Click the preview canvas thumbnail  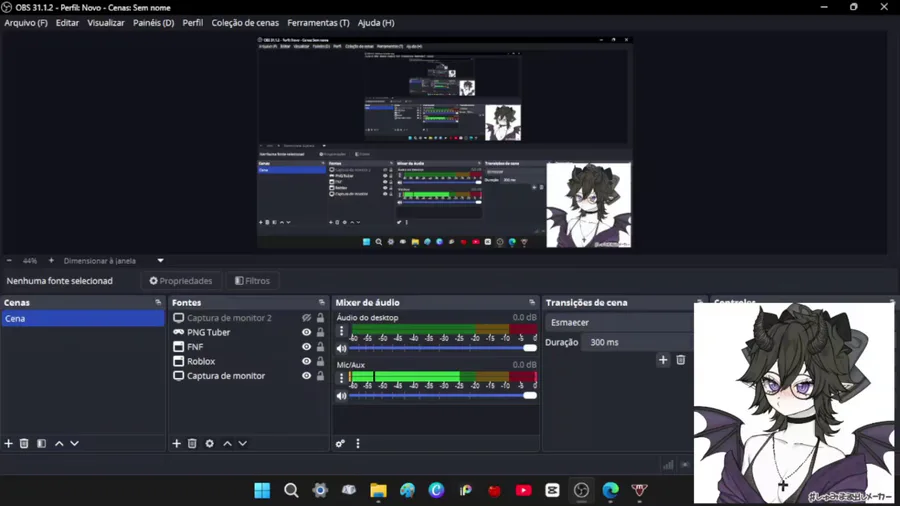click(445, 142)
